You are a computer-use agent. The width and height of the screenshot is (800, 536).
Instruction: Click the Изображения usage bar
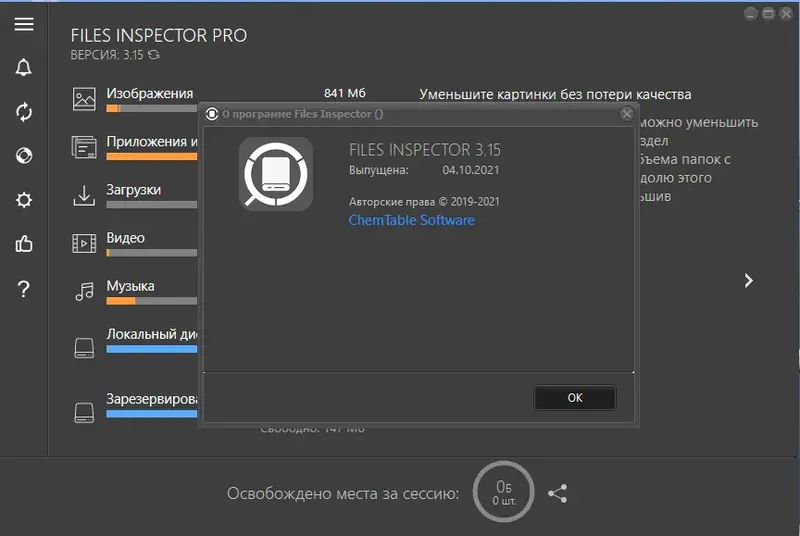tap(152, 108)
